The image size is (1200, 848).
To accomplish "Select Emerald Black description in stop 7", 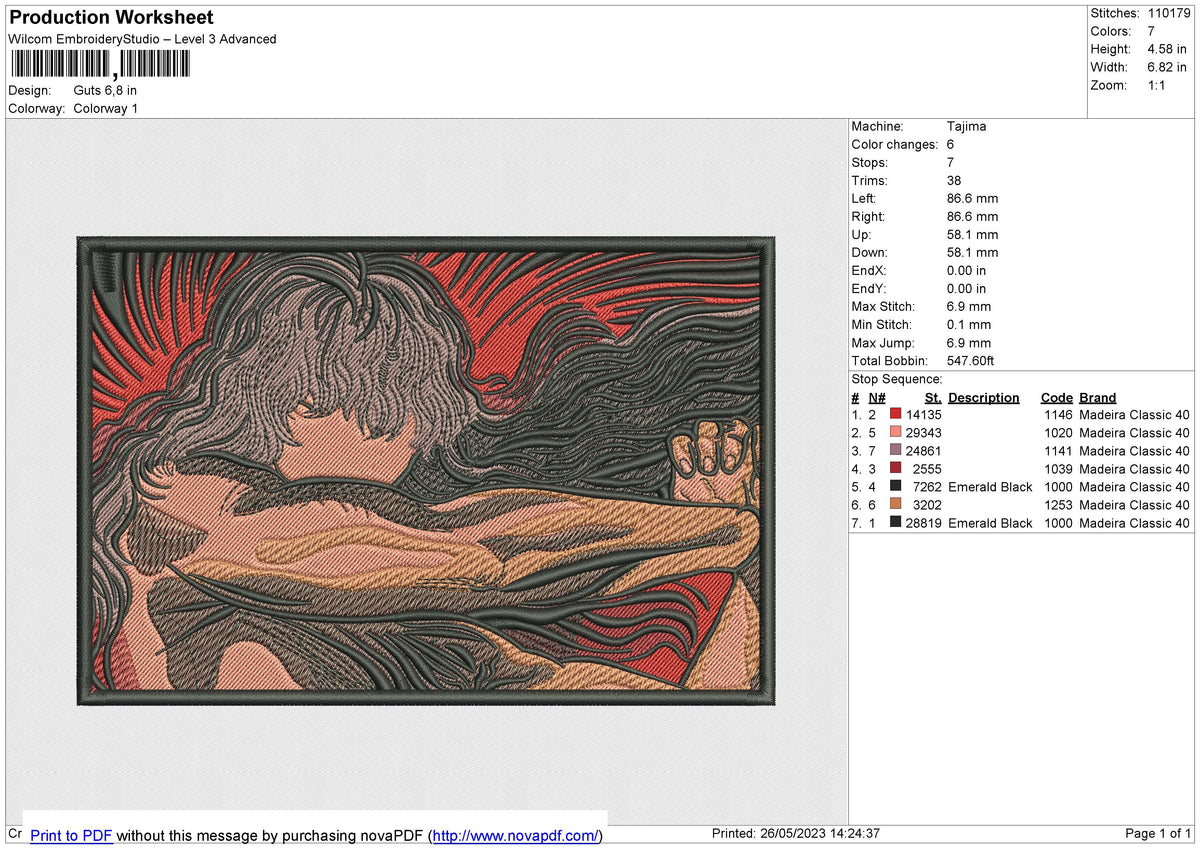I will 990,523.
